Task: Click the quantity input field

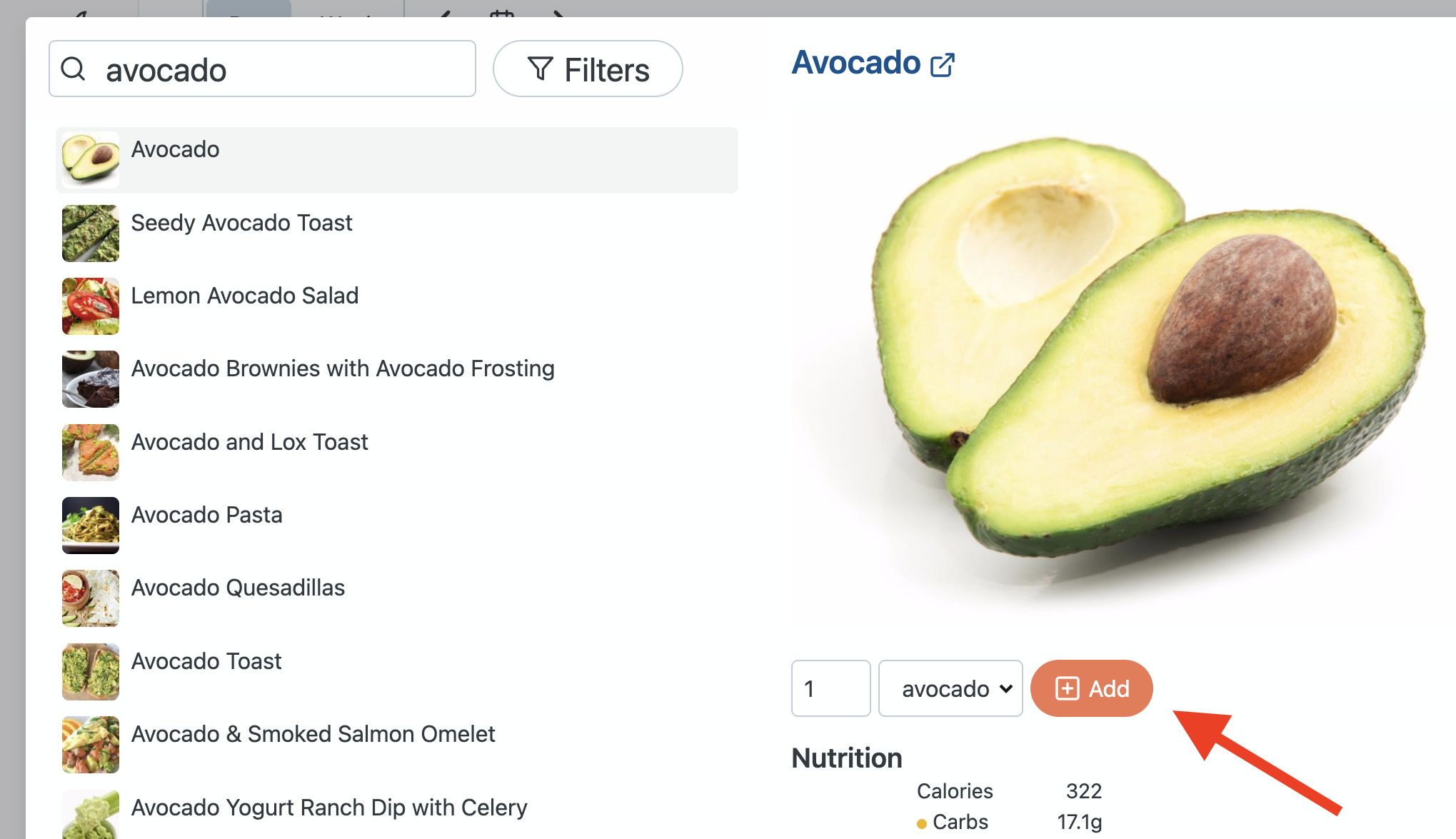Action: point(830,688)
